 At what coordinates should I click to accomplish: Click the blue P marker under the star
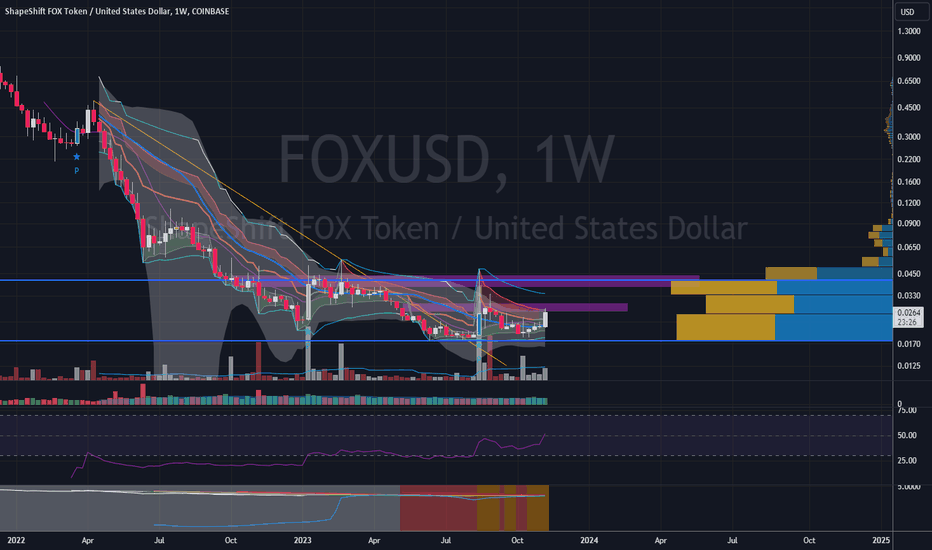[x=77, y=171]
